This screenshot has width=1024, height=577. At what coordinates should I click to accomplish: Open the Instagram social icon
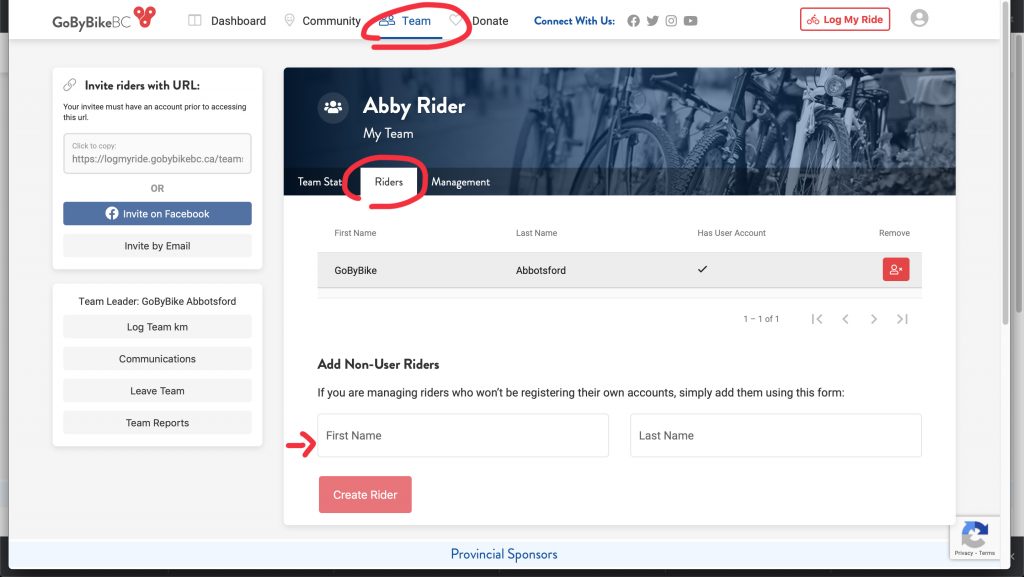(671, 21)
